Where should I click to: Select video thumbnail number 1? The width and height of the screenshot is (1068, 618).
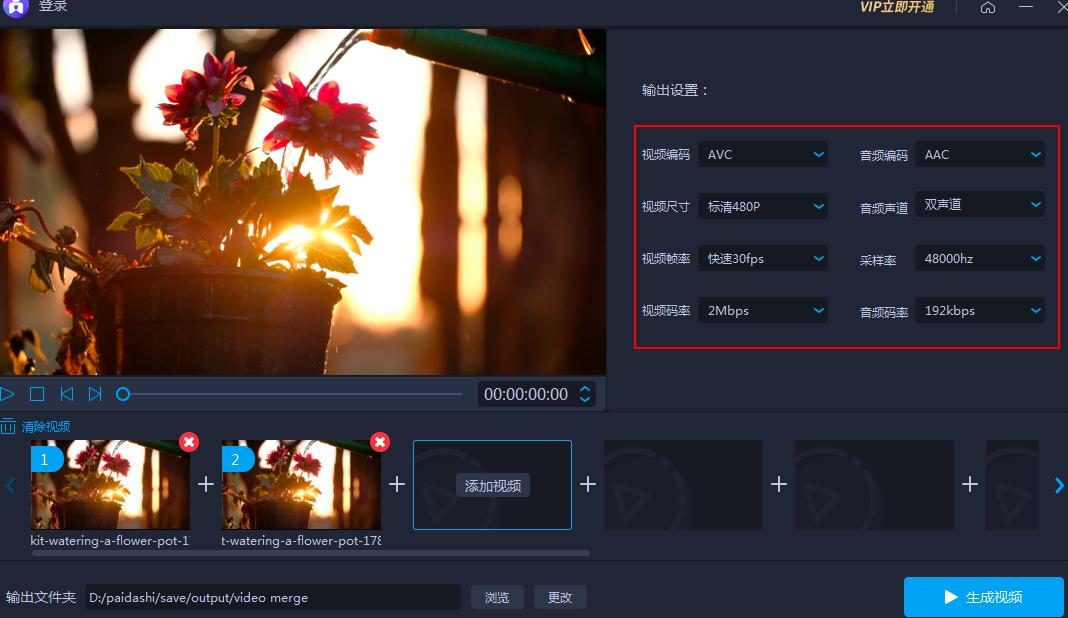pyautogui.click(x=110, y=484)
